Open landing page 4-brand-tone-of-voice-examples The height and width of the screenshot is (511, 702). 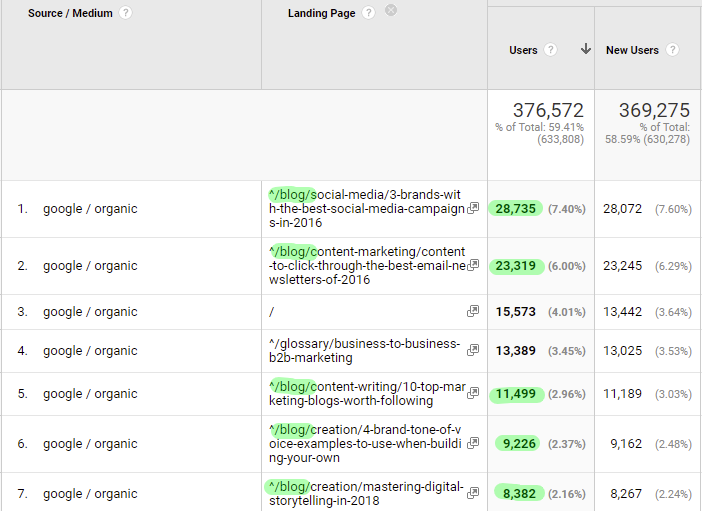coord(365,444)
